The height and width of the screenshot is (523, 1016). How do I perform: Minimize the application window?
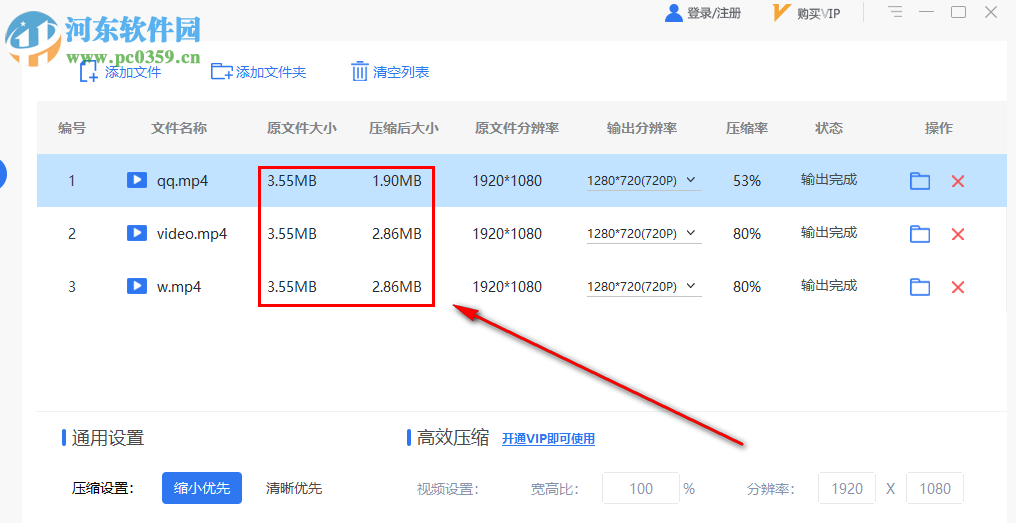click(x=927, y=12)
